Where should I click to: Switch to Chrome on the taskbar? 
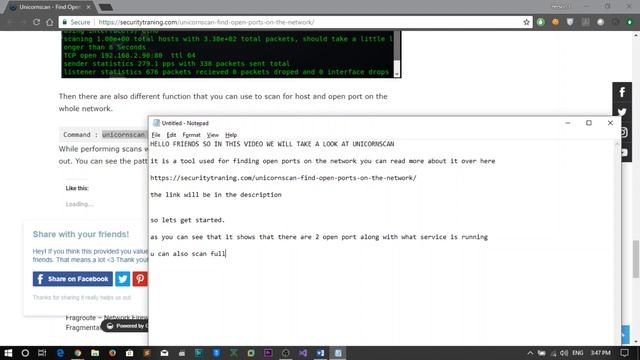[x=78, y=353]
